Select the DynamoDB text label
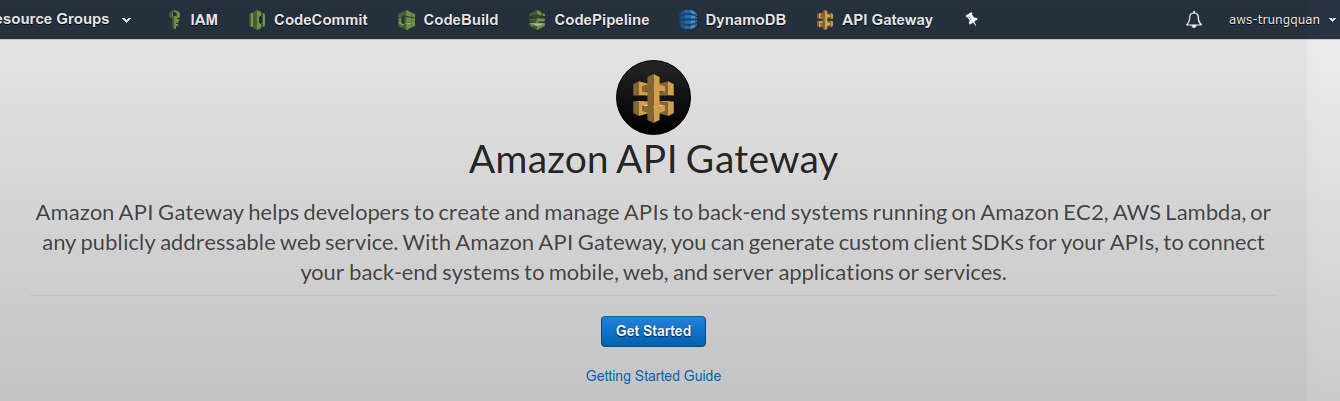1340x401 pixels. (x=745, y=19)
